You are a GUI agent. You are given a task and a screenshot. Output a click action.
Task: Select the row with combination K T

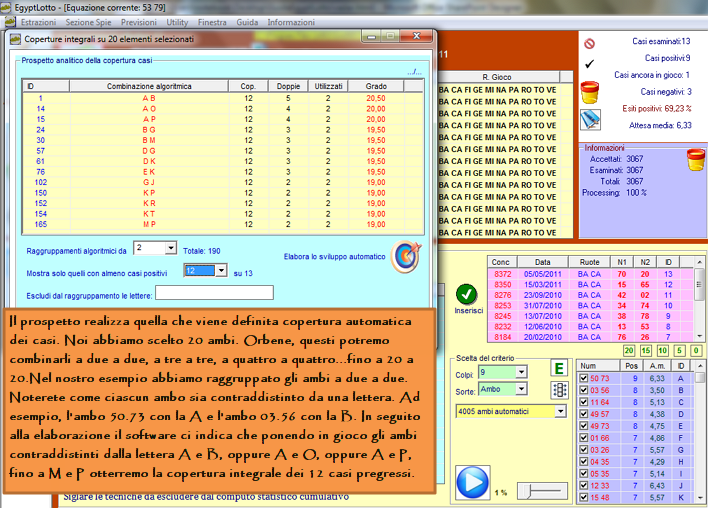223,214
